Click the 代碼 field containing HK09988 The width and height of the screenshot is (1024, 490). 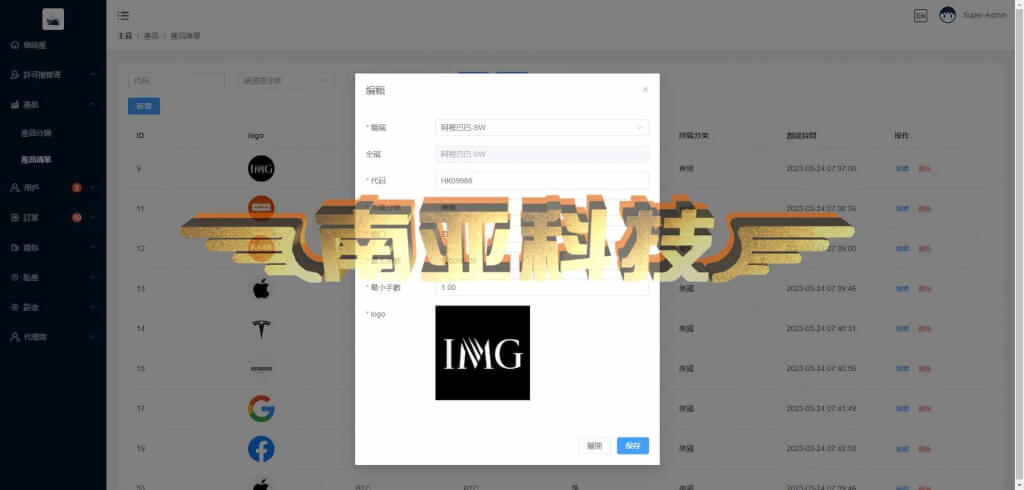(x=542, y=180)
